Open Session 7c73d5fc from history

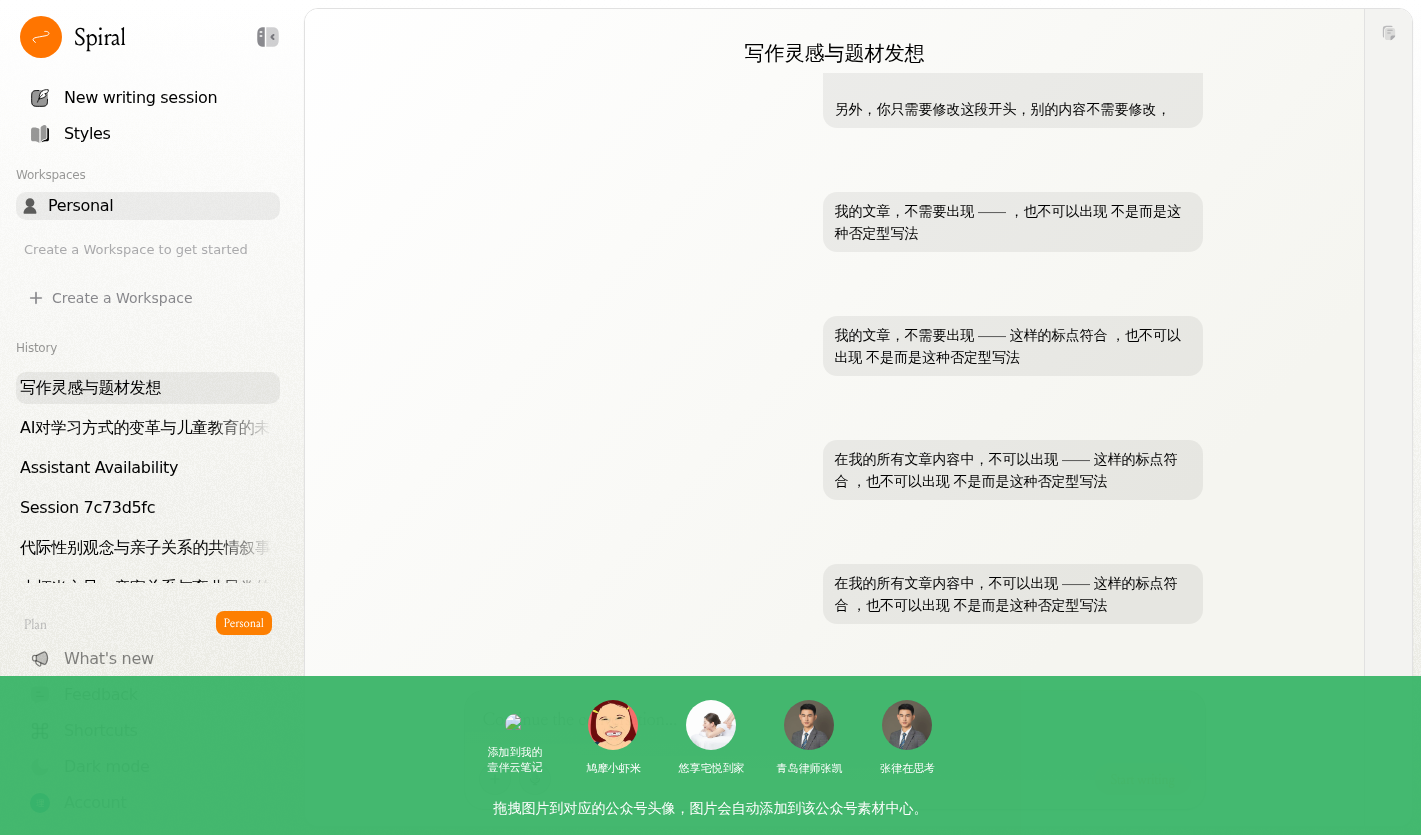(88, 508)
